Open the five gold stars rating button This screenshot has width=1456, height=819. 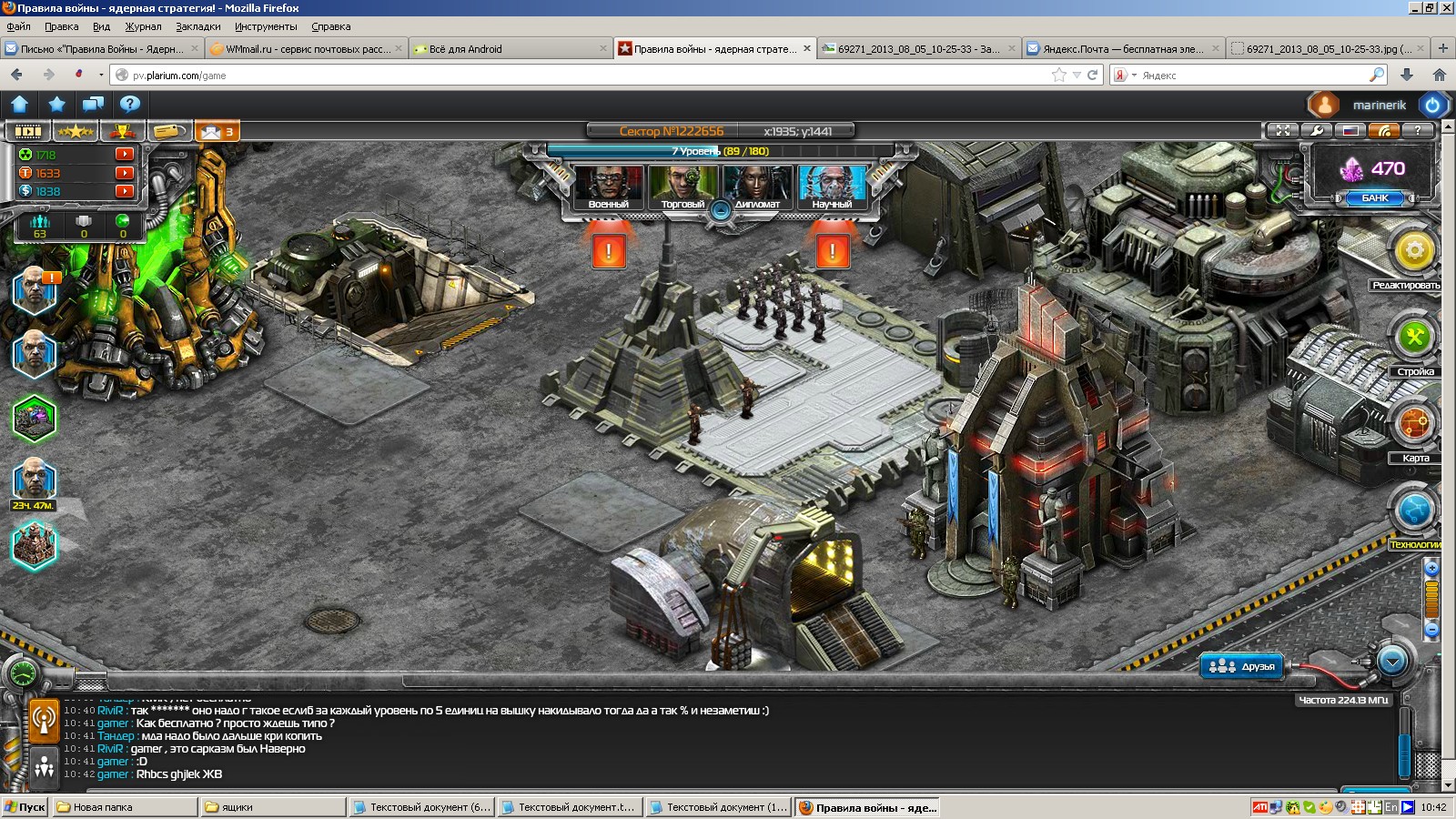tap(76, 132)
